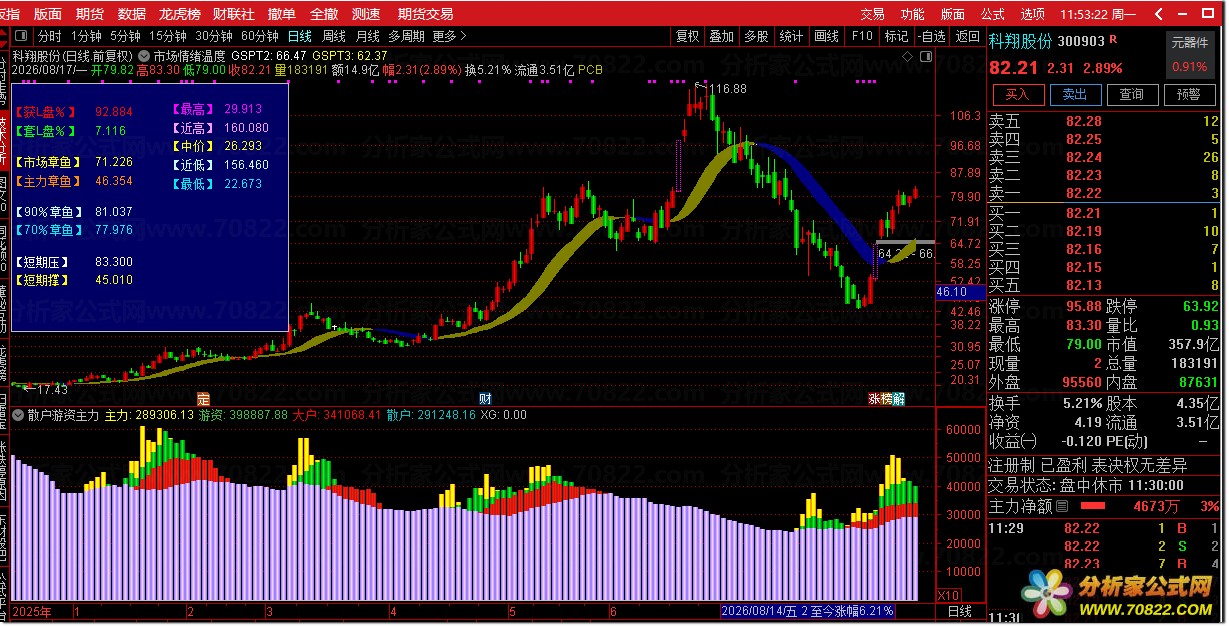Click the 统计 toolbar button
The image size is (1229, 626).
[791, 36]
